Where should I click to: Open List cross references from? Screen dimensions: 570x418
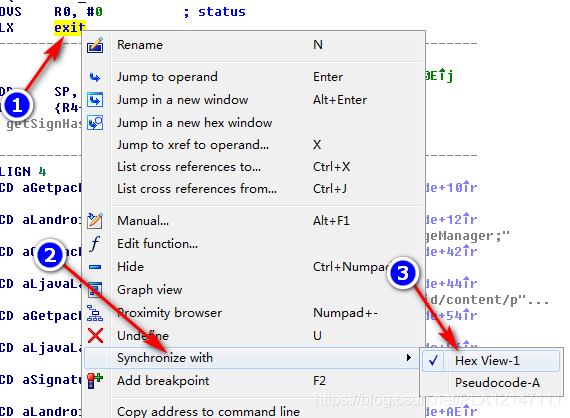click(x=253, y=189)
